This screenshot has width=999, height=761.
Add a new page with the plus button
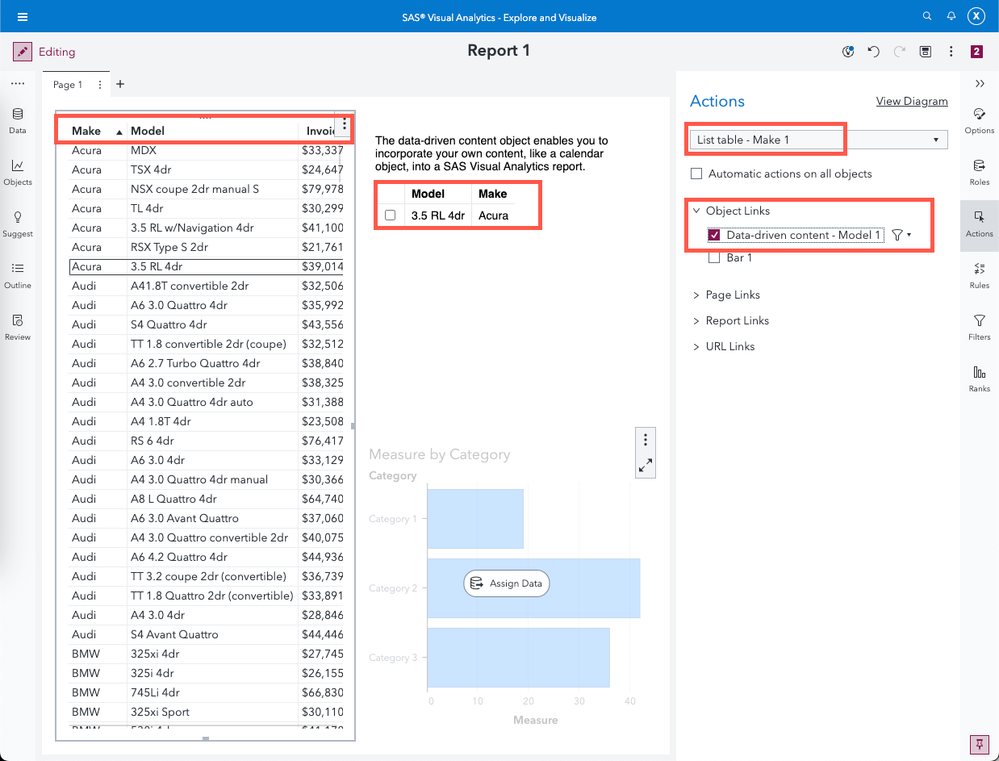click(120, 83)
